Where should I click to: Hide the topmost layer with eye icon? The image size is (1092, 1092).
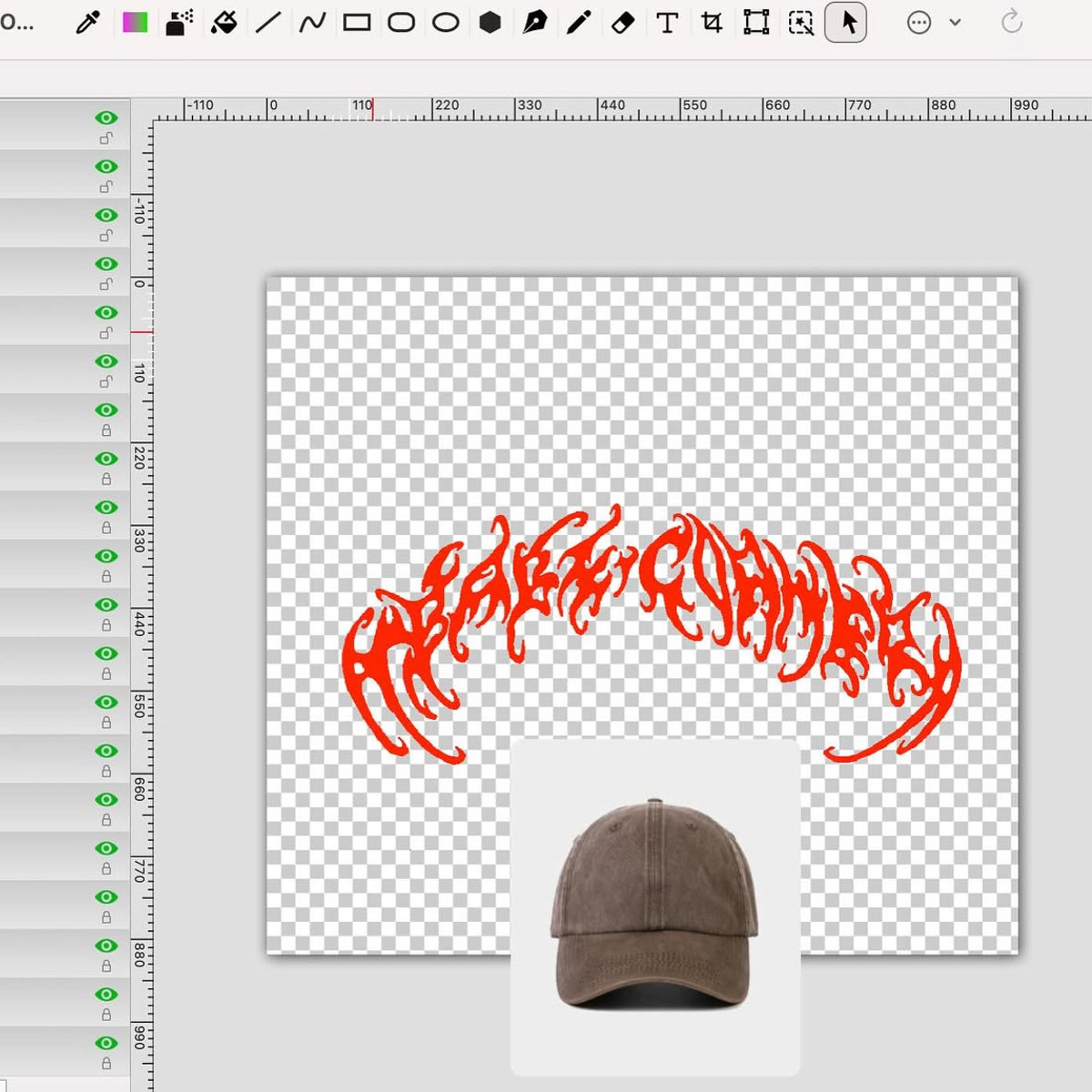tap(106, 118)
